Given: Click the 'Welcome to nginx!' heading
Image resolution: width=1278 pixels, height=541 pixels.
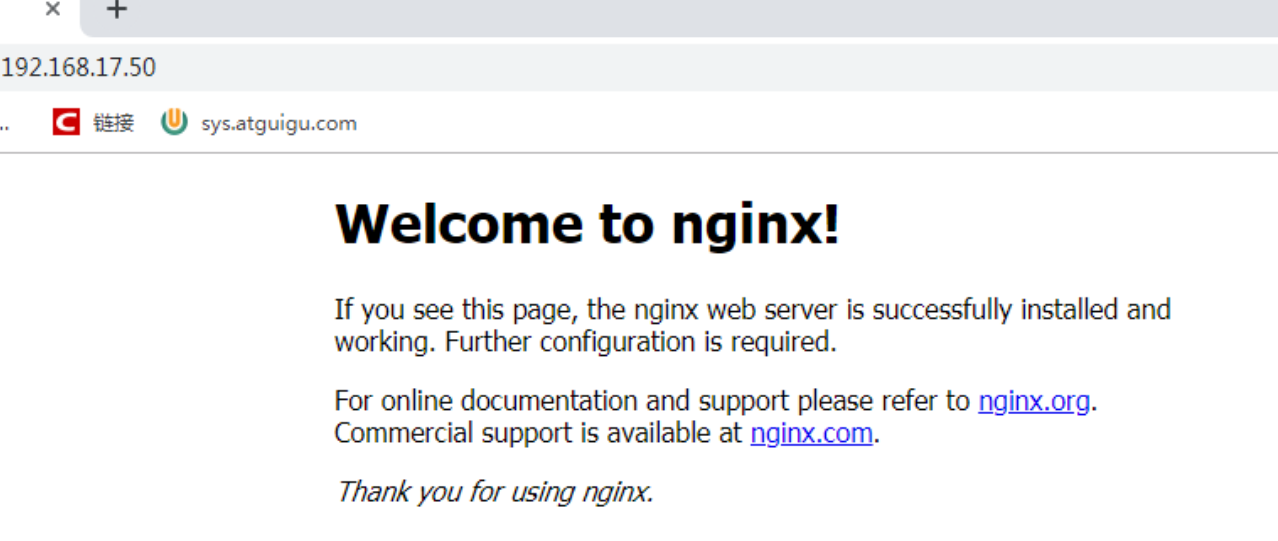Looking at the screenshot, I should [587, 223].
